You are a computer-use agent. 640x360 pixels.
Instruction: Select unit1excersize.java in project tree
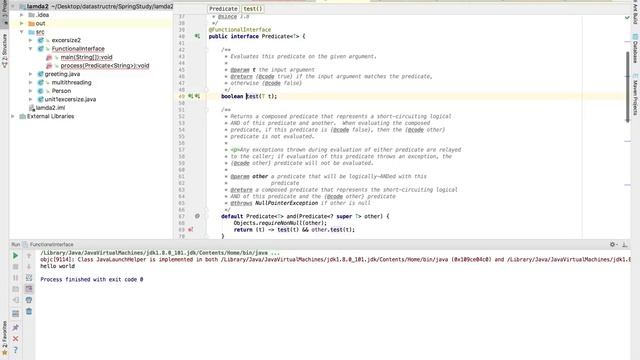click(70, 99)
